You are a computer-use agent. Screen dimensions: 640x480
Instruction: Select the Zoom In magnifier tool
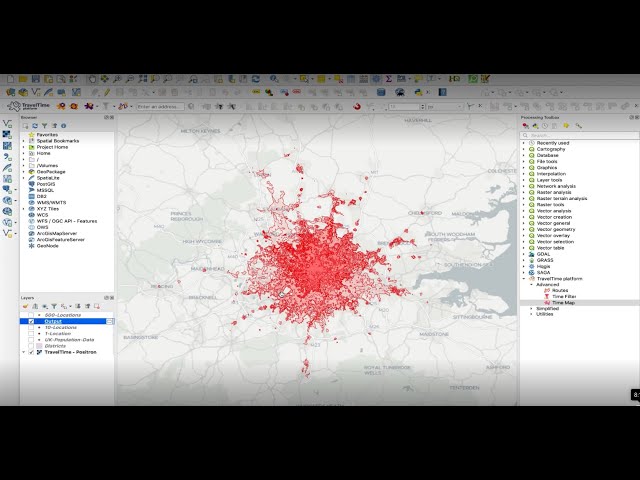[x=117, y=79]
